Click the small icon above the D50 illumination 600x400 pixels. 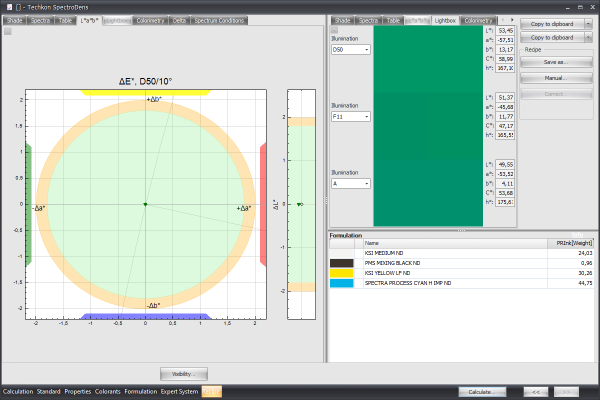point(335,31)
